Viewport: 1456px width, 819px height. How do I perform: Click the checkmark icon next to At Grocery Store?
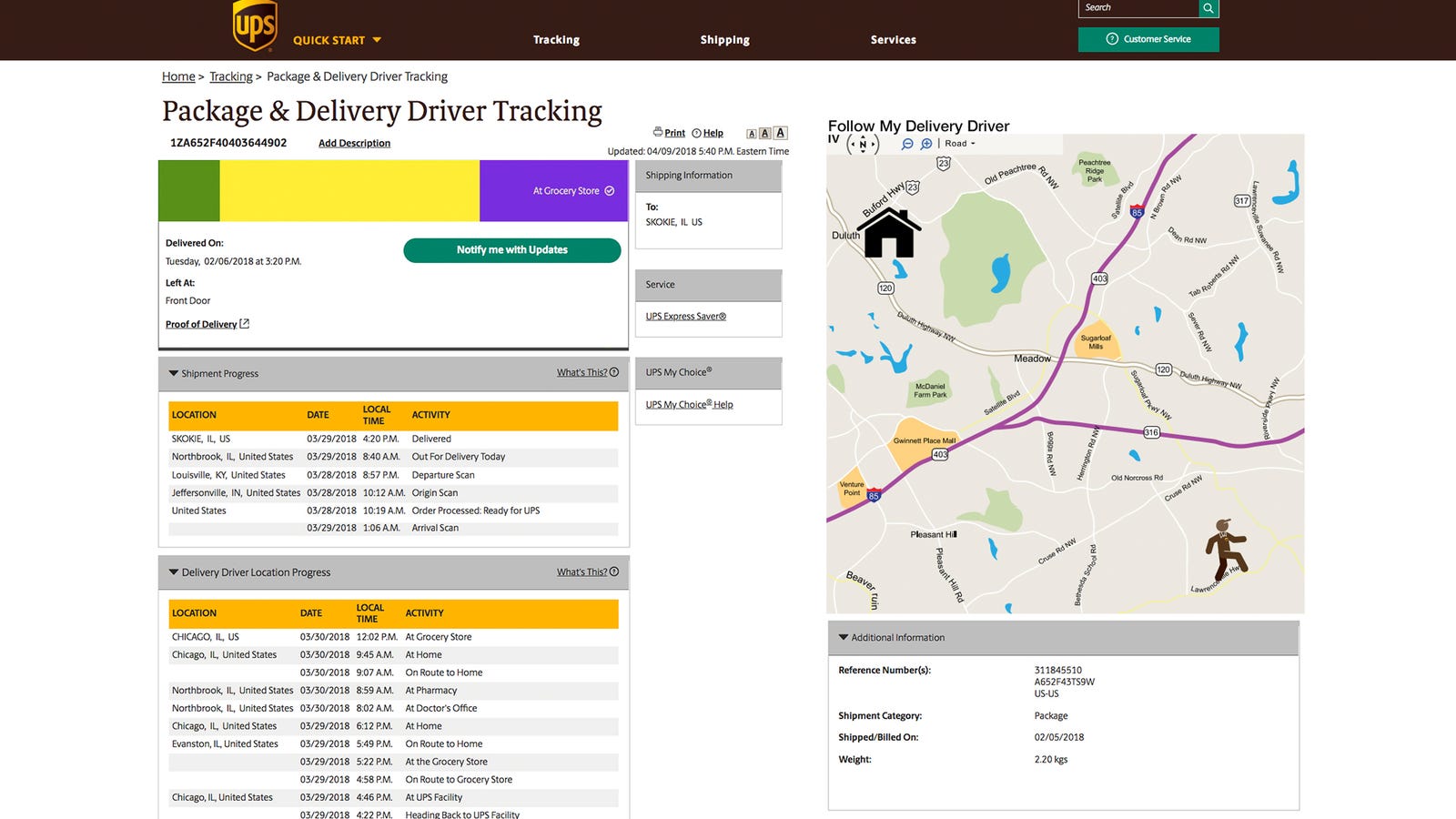pos(610,191)
